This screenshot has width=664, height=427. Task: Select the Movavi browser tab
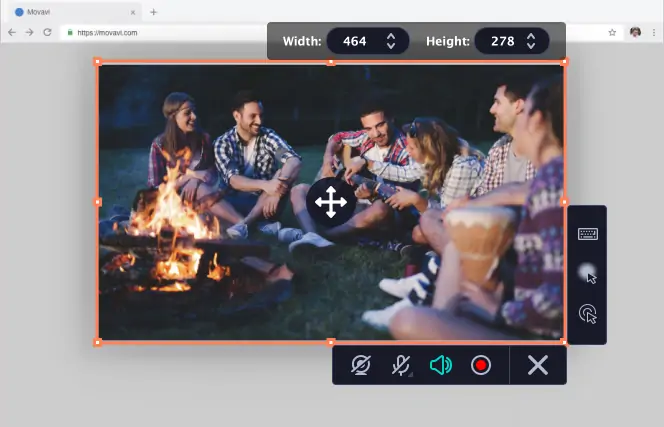pyautogui.click(x=74, y=12)
